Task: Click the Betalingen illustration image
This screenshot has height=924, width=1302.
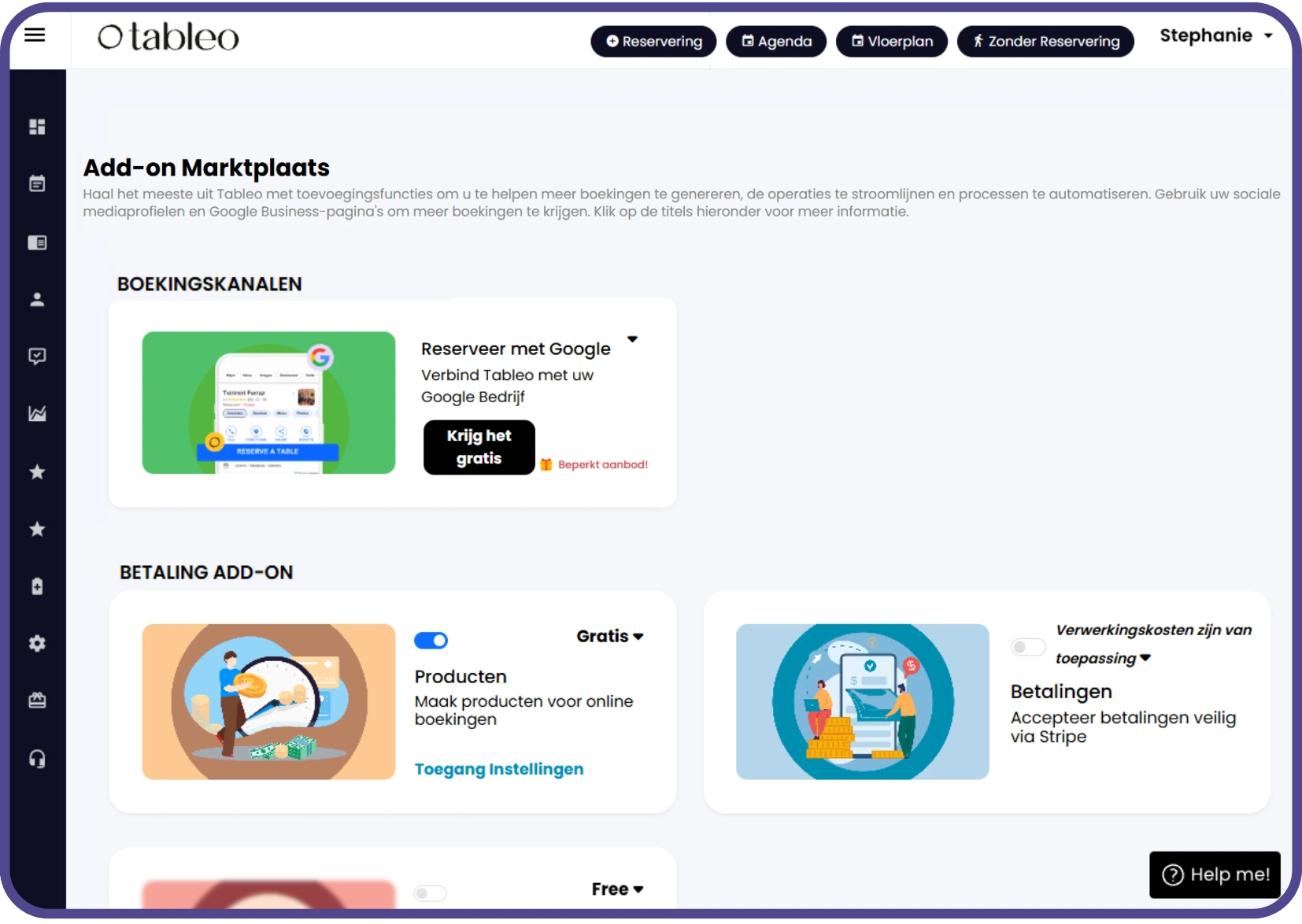Action: [x=862, y=702]
